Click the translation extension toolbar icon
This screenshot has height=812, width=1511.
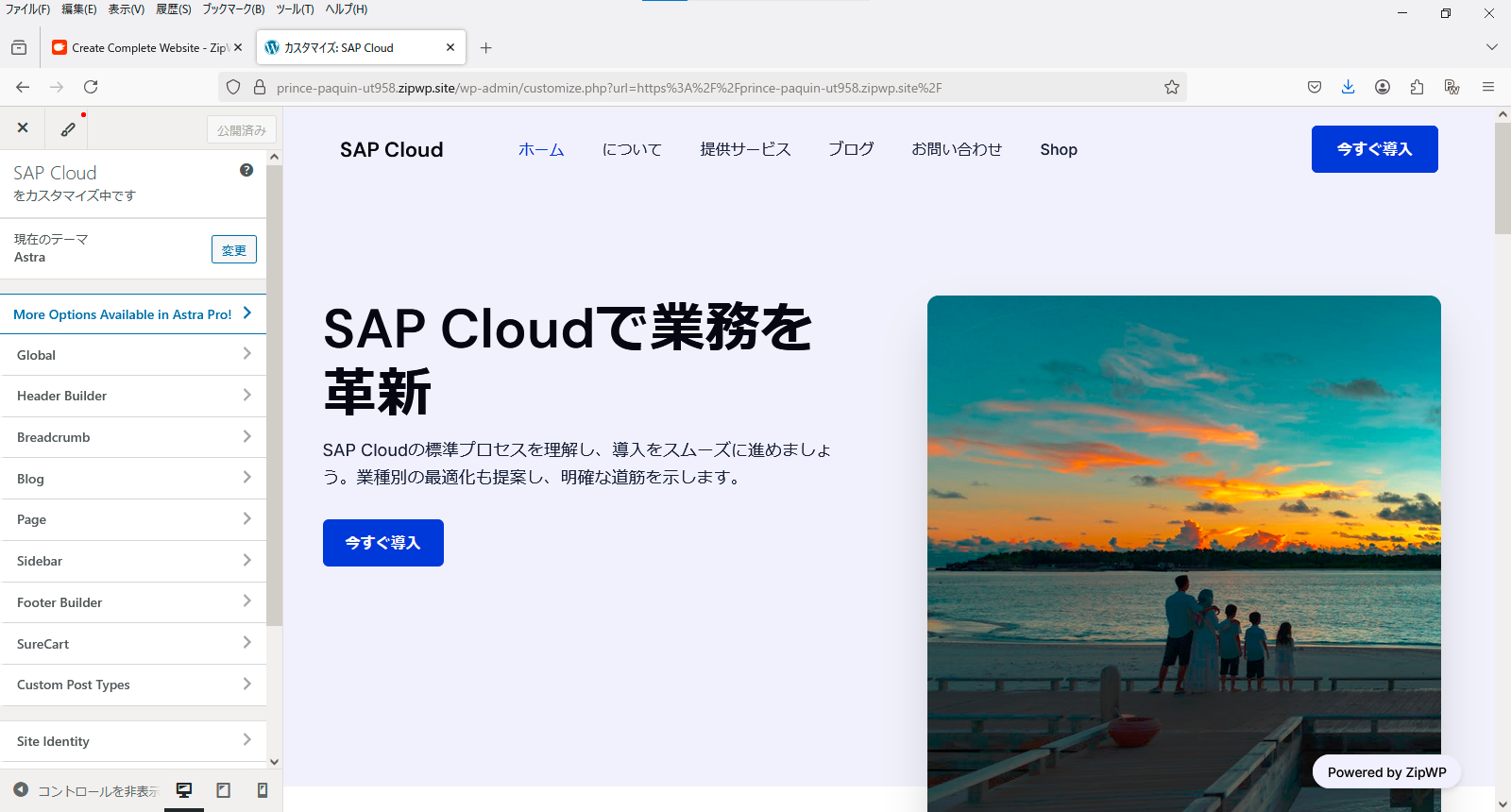pos(1452,87)
